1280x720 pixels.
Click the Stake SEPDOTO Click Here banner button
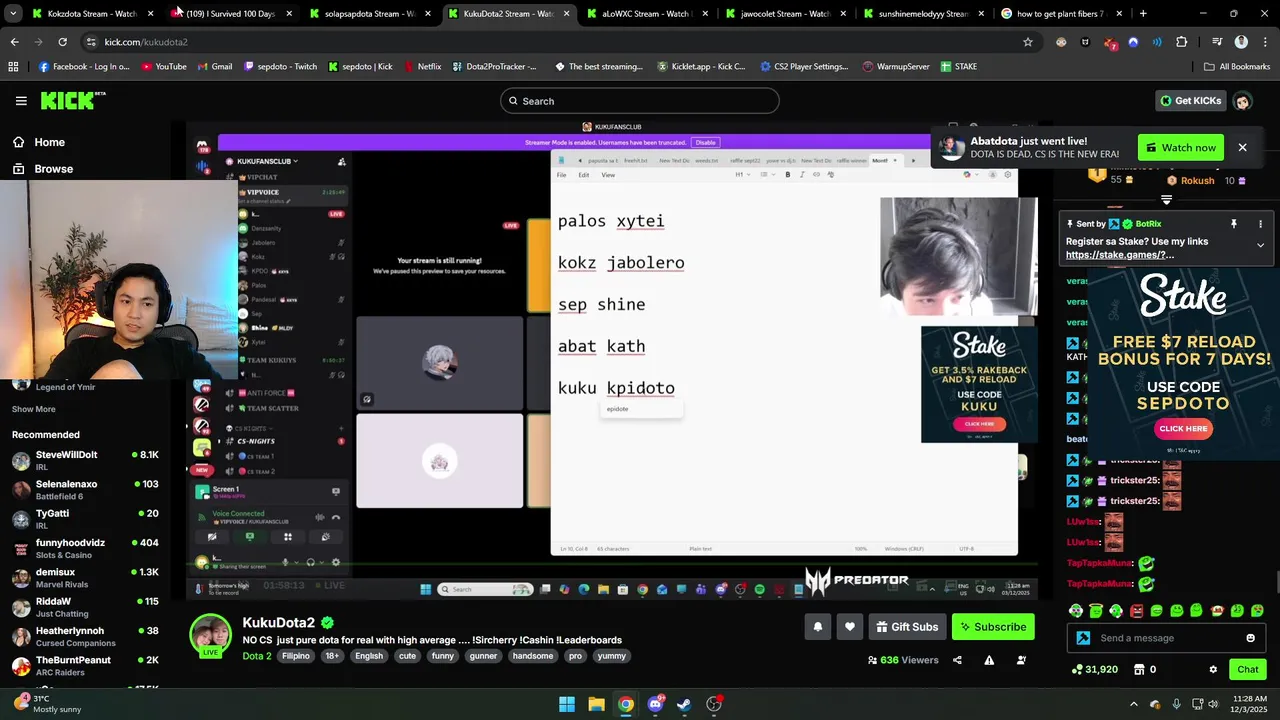(x=1183, y=428)
